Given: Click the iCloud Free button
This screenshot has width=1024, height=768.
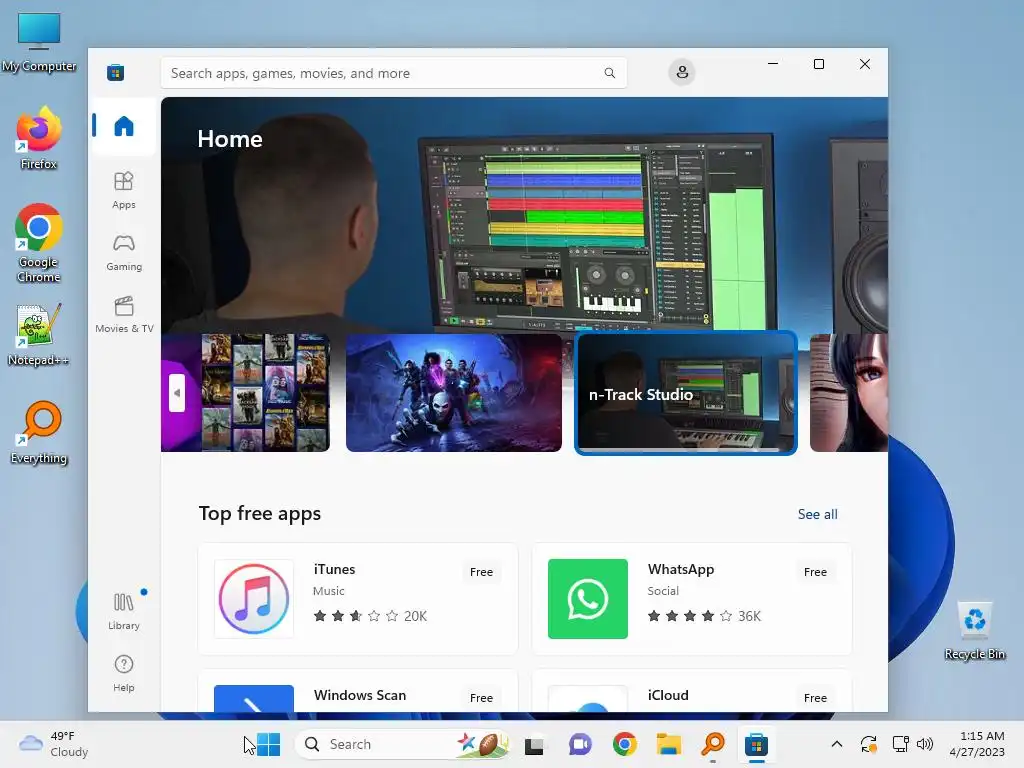Looking at the screenshot, I should 815,697.
